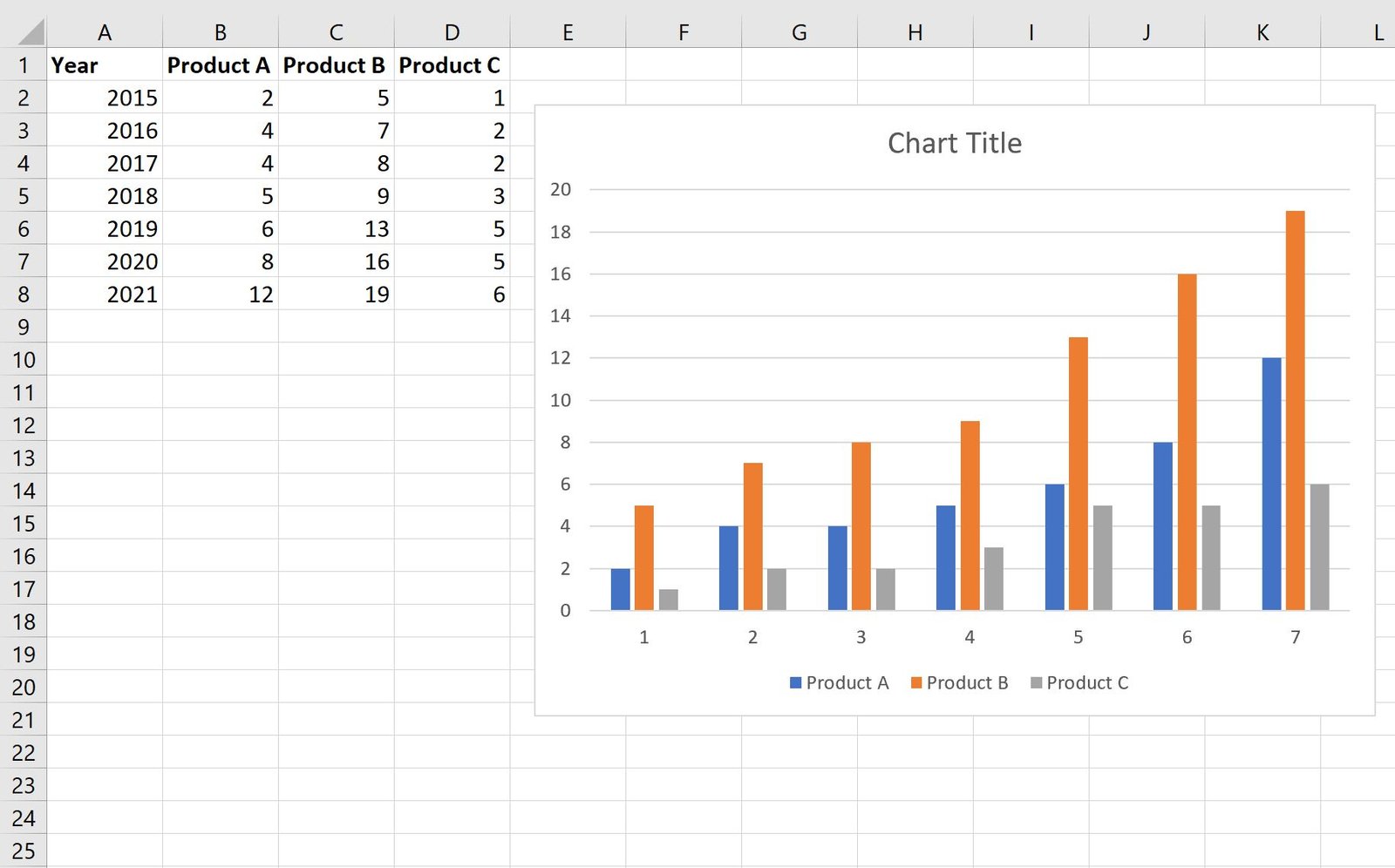Select the gray Product C legend marker

pyautogui.click(x=1037, y=683)
